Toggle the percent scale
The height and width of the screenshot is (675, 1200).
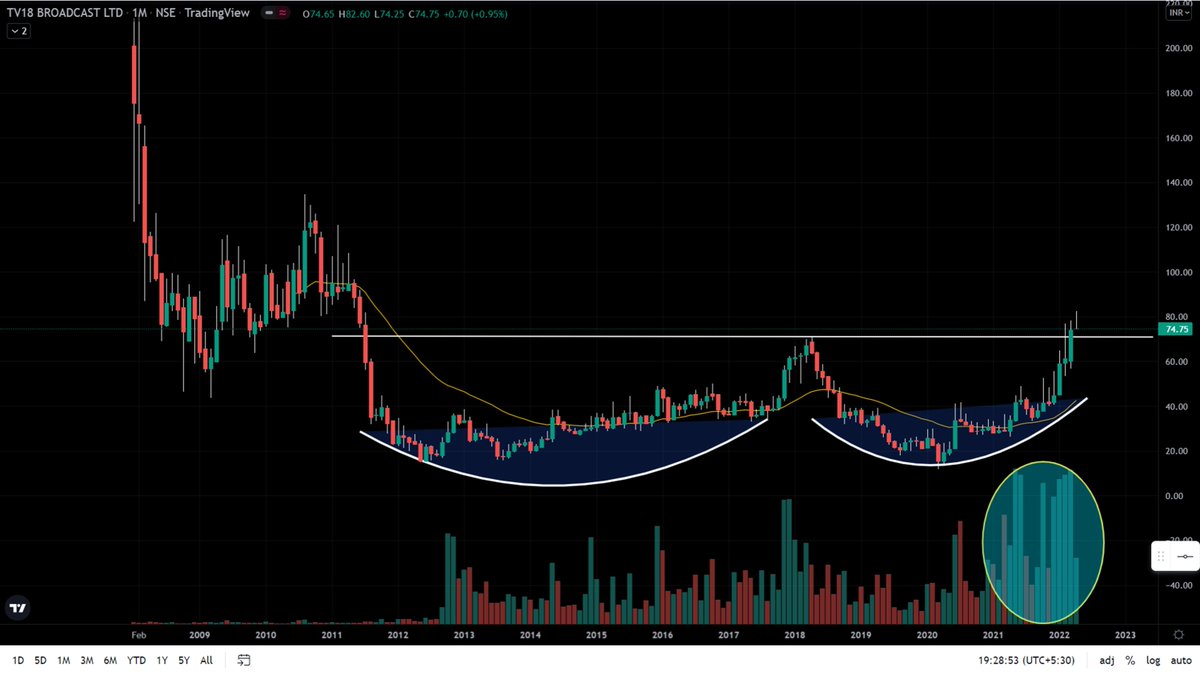[1130, 661]
